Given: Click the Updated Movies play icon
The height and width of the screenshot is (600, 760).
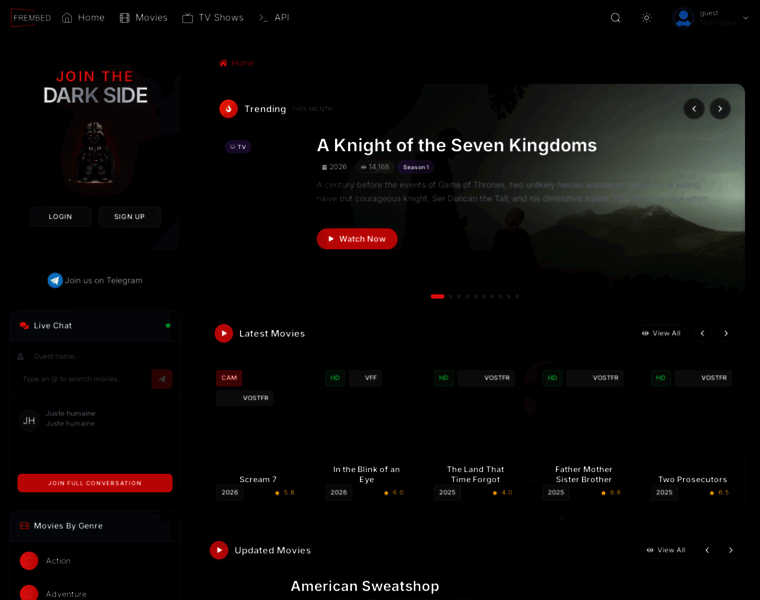Looking at the screenshot, I should [219, 550].
